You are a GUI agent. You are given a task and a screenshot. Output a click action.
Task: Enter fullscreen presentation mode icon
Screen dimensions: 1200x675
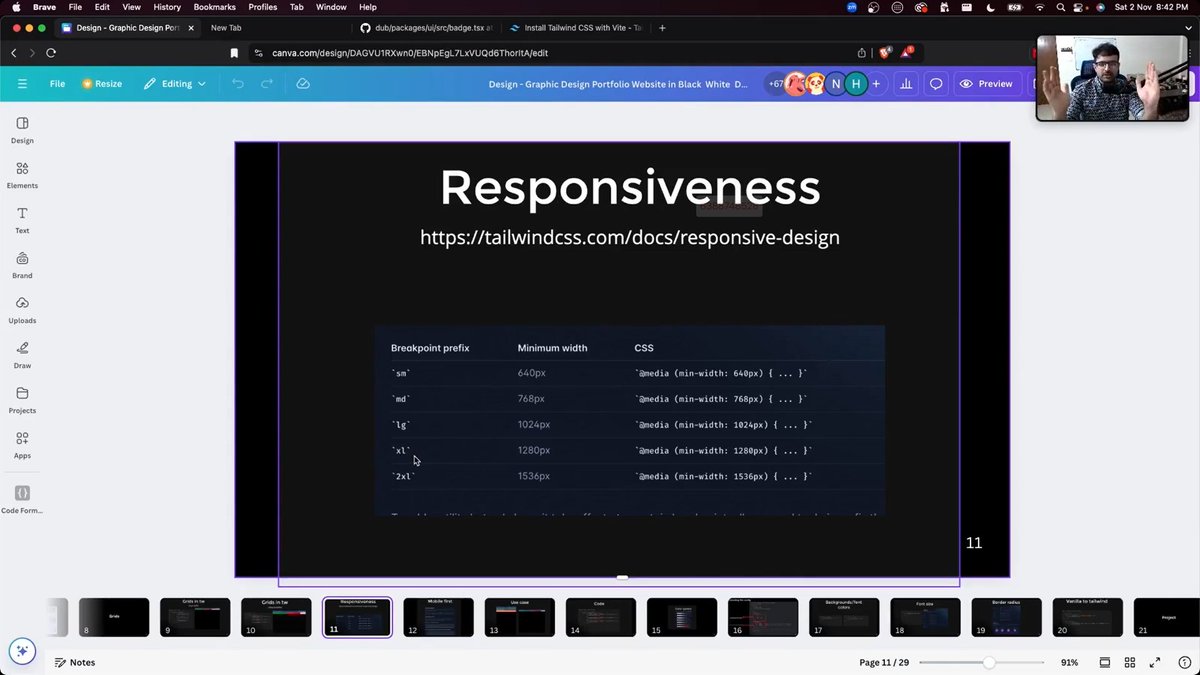pos(1155,663)
